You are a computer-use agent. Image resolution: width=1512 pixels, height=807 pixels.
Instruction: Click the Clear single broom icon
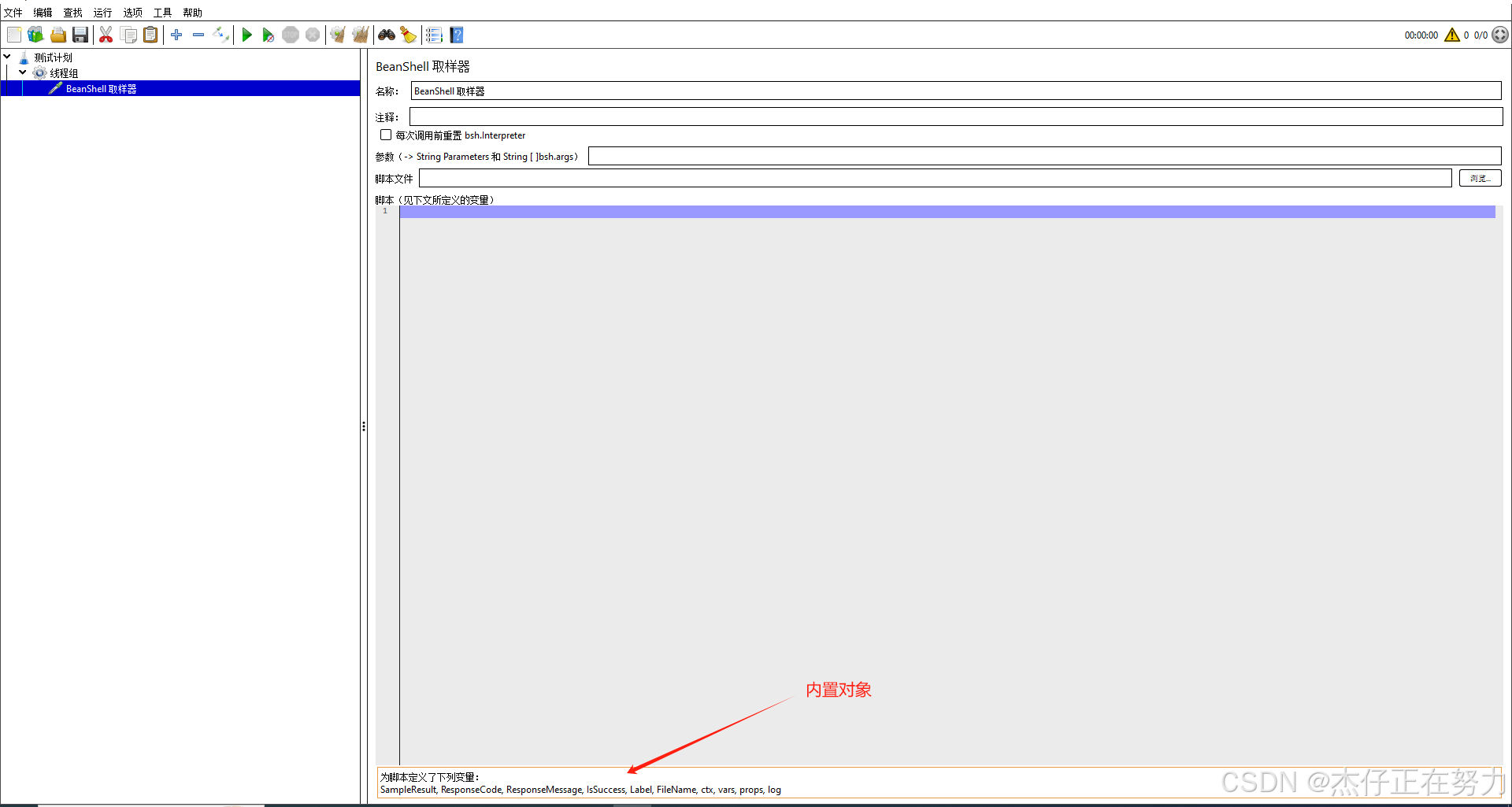338,35
